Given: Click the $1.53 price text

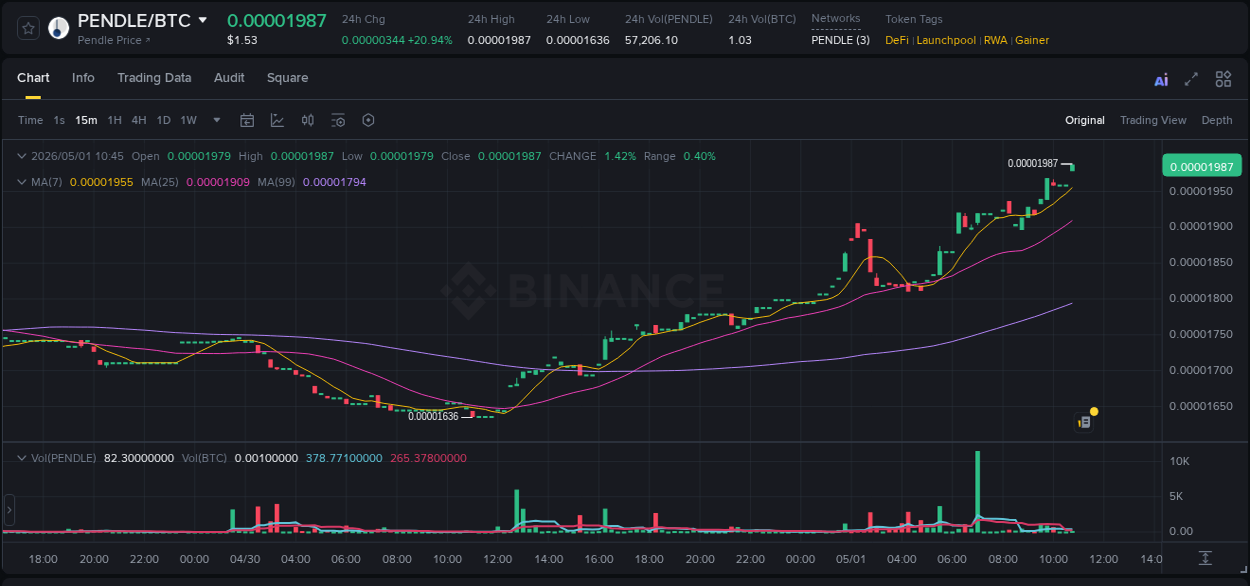Looking at the screenshot, I should (x=242, y=40).
